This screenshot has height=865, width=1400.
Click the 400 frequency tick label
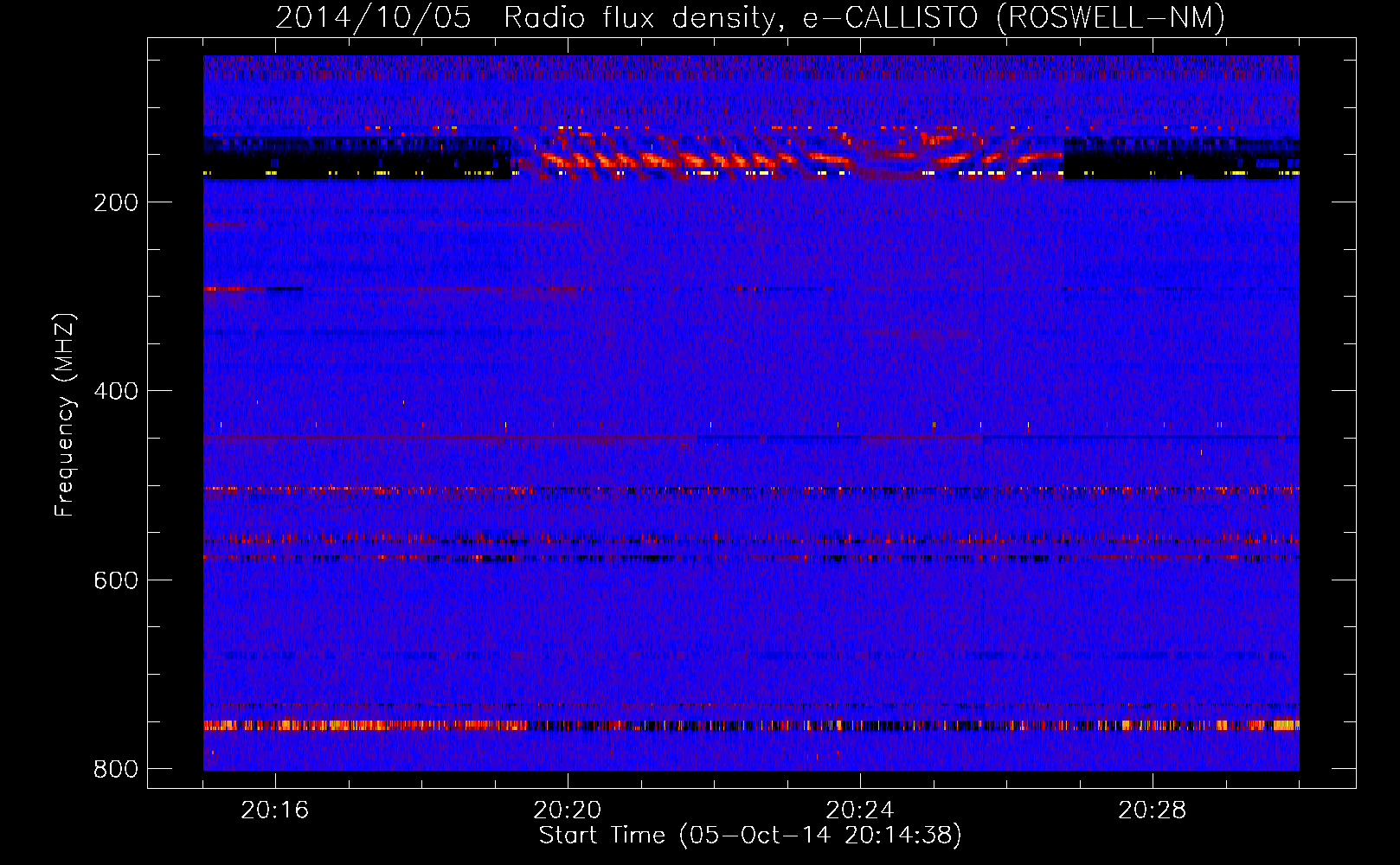pos(116,392)
